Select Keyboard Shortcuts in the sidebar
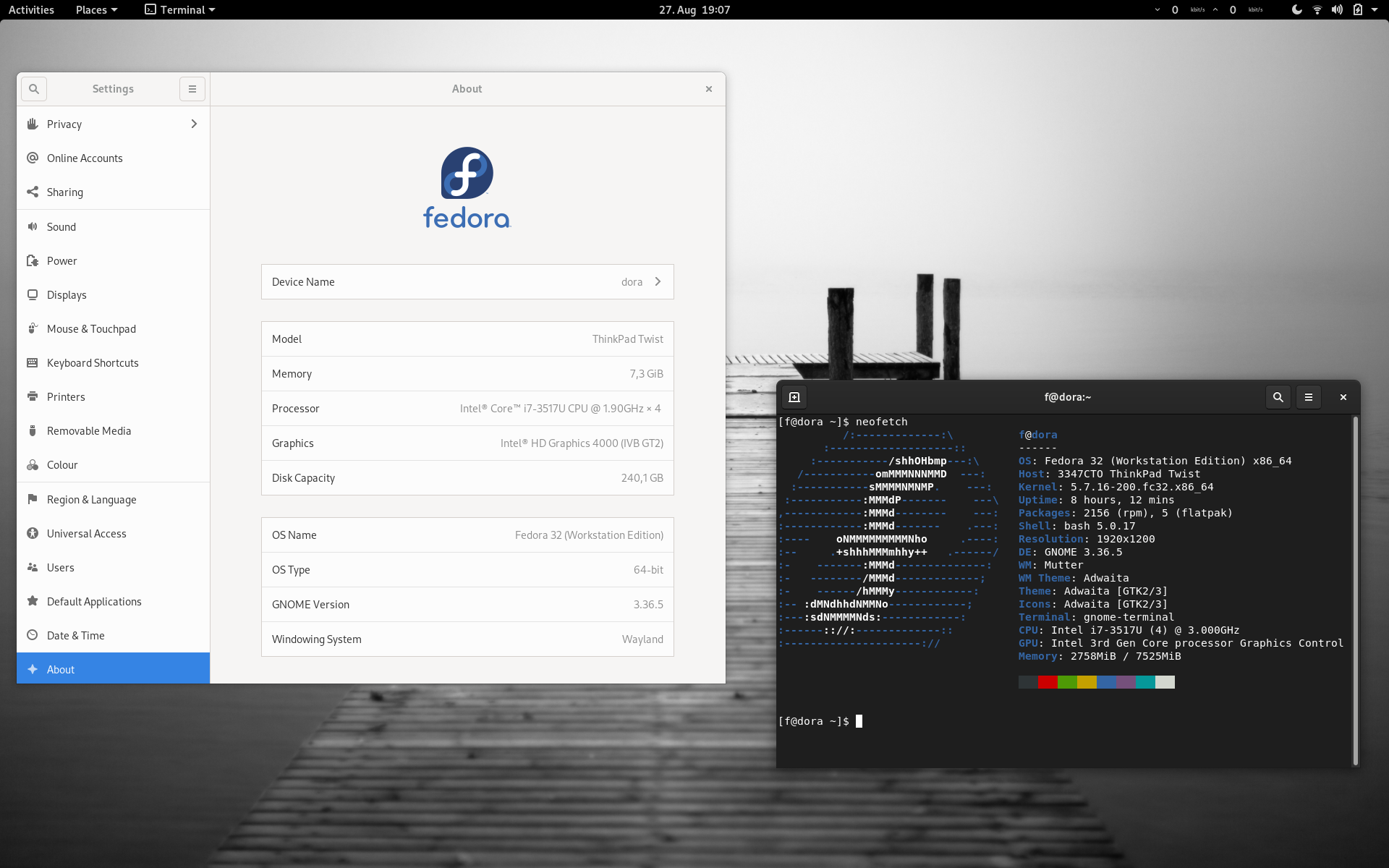Screen dimensions: 1389x868 tap(93, 363)
